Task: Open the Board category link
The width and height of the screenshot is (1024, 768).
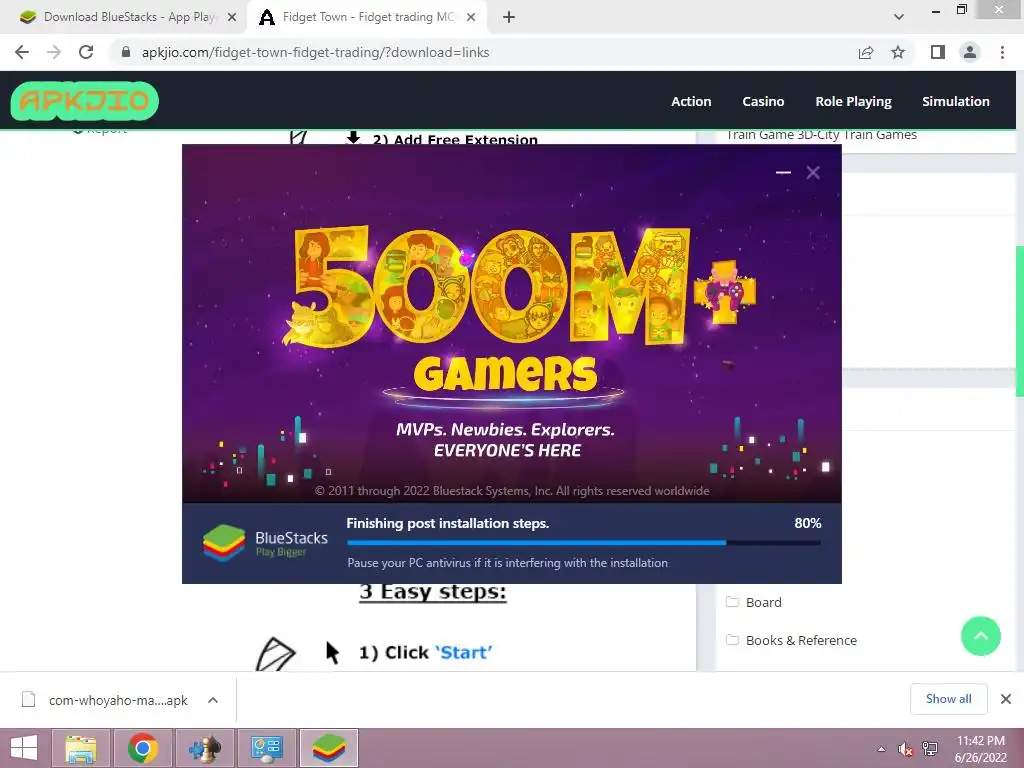Action: click(763, 602)
